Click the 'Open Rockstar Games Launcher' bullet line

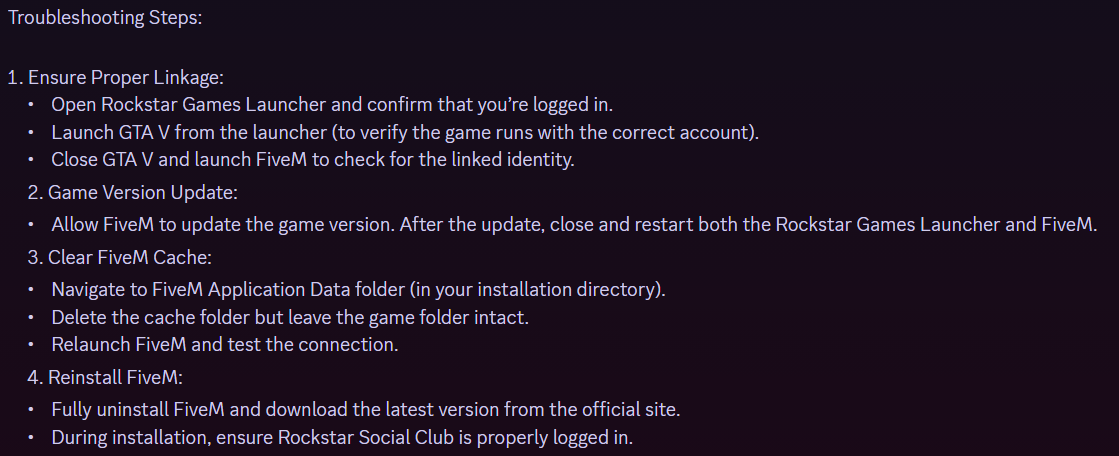pos(332,104)
